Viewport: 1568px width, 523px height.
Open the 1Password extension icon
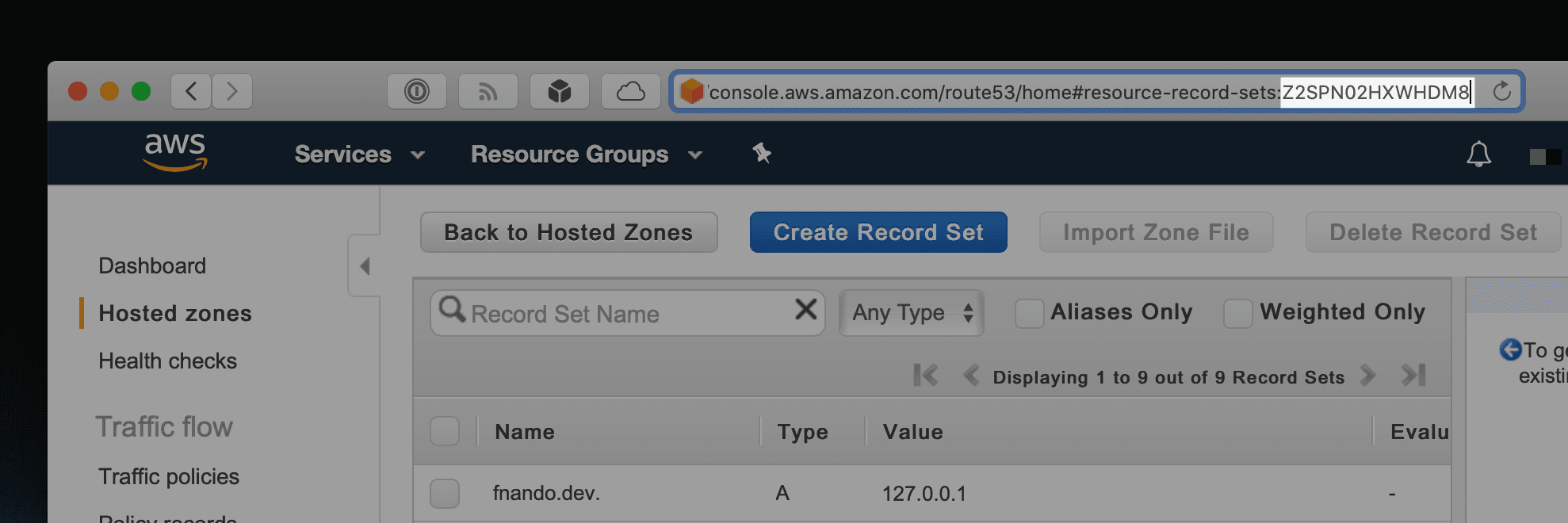click(417, 91)
